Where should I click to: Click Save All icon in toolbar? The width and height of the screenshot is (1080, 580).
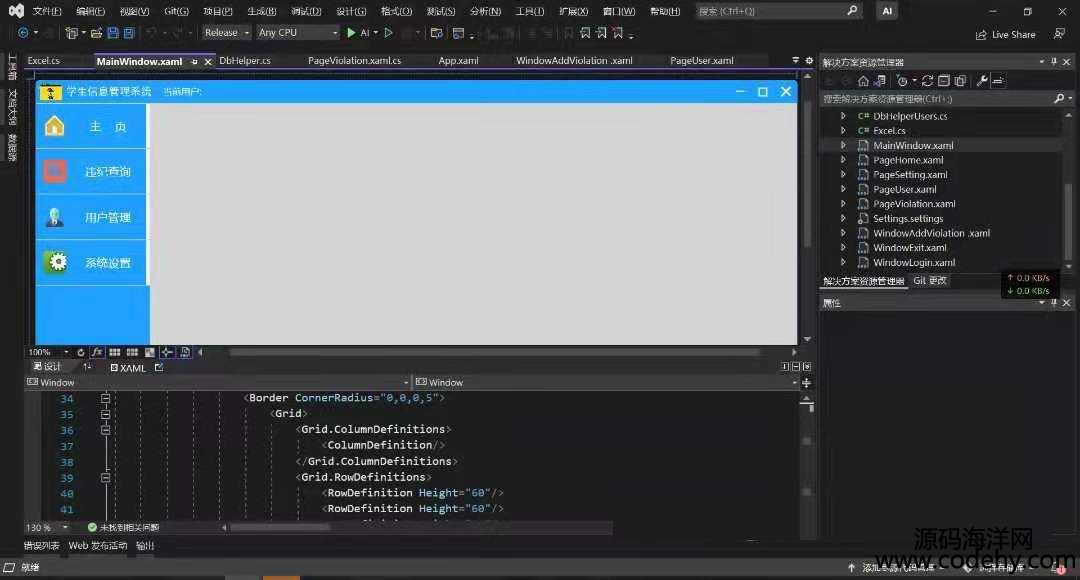(x=129, y=33)
